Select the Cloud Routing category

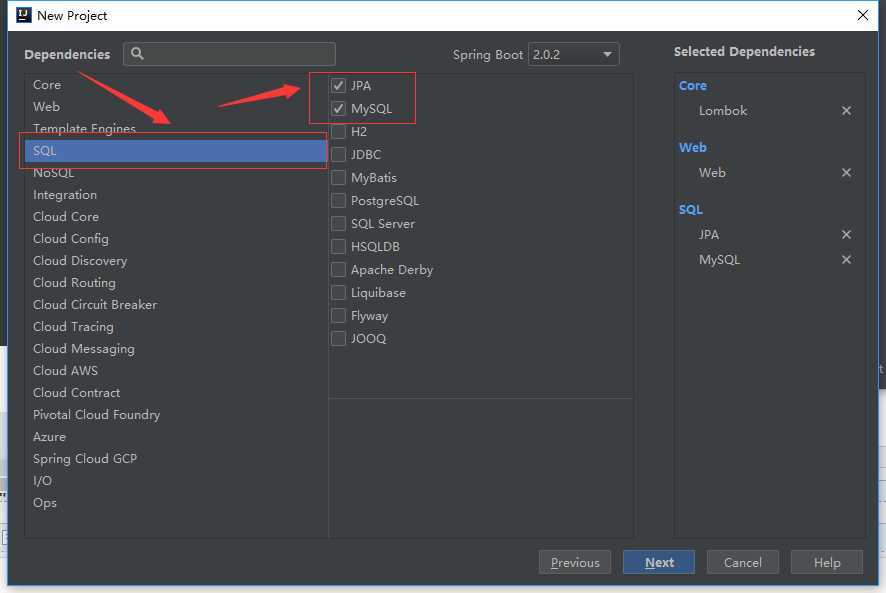(x=176, y=283)
